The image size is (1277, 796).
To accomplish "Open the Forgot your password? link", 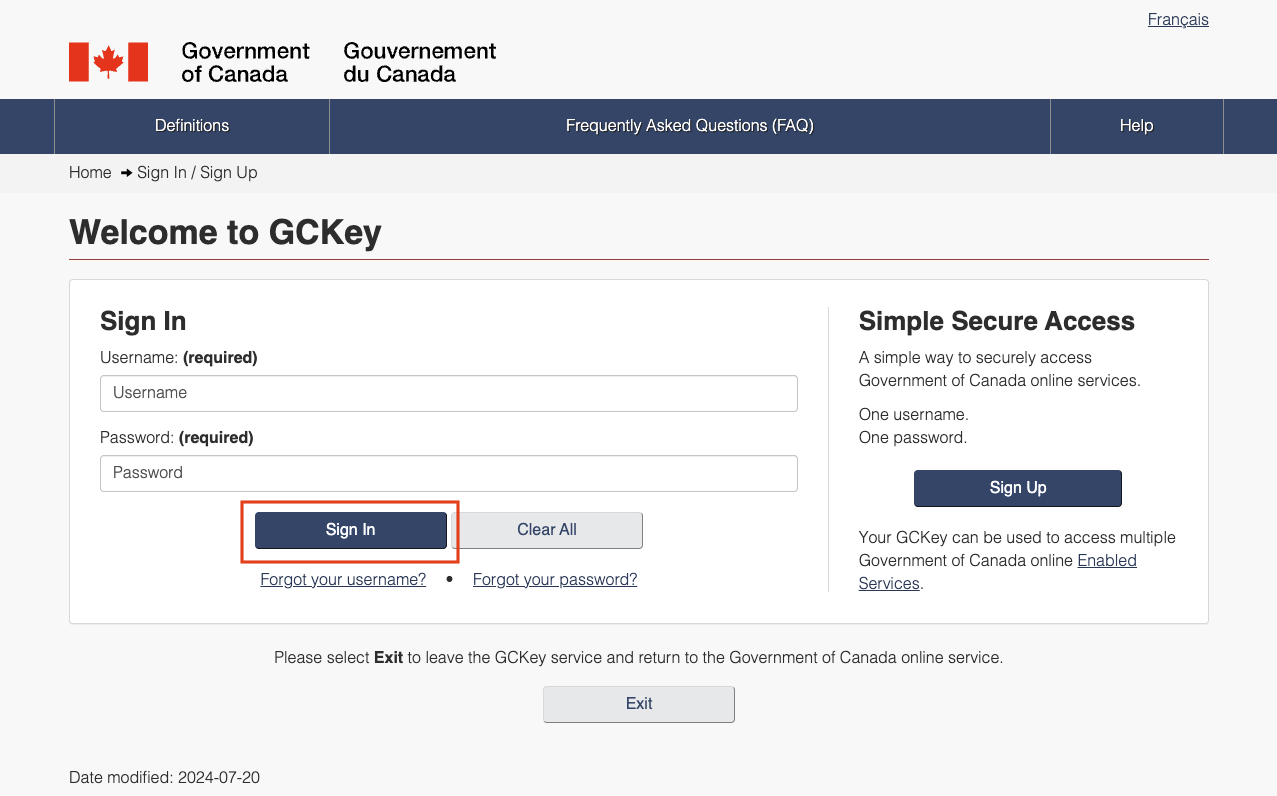I will coord(554,579).
